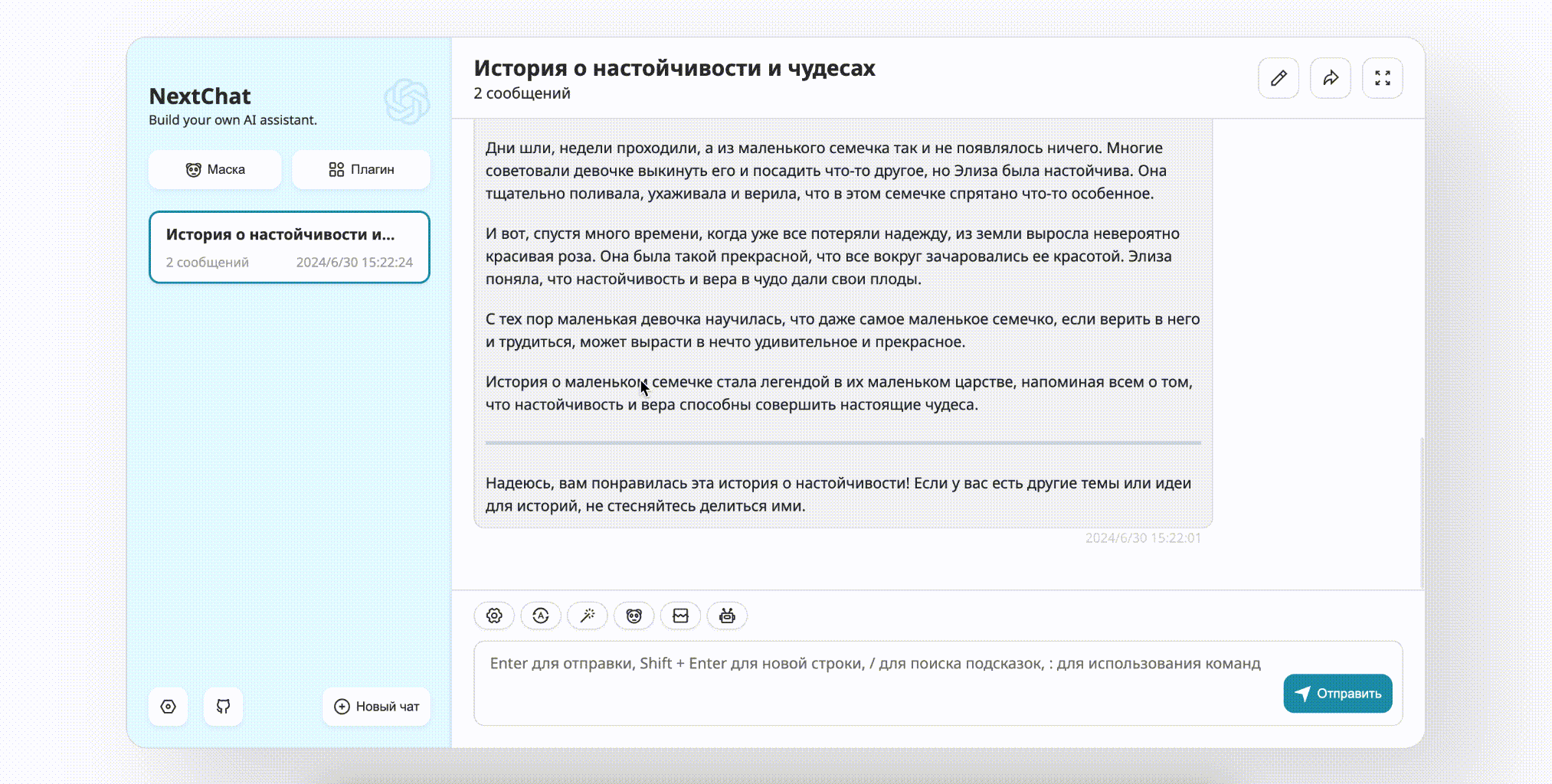Open chat settings icon above the input

pos(494,616)
